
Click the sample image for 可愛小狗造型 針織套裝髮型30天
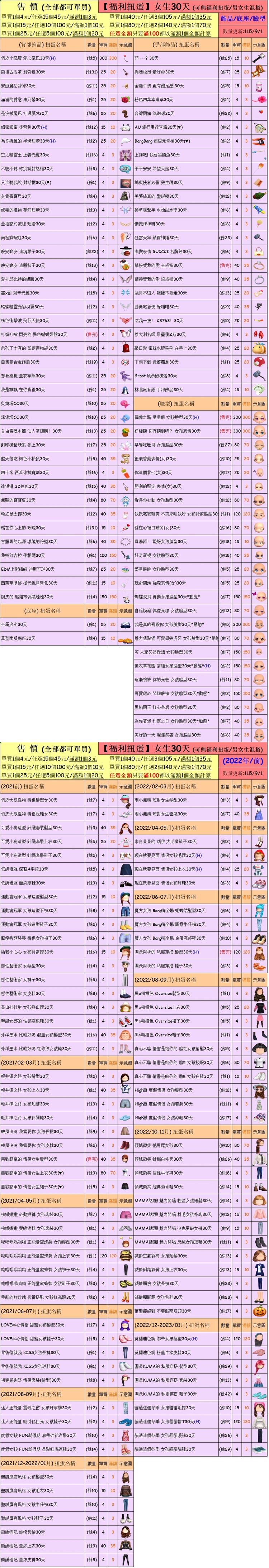(x=125, y=828)
